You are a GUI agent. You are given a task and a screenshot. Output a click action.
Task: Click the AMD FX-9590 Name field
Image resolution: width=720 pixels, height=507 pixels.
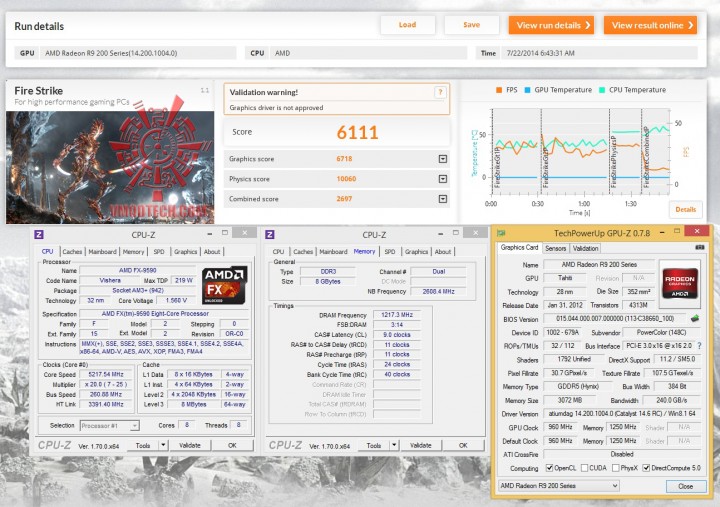(138, 270)
